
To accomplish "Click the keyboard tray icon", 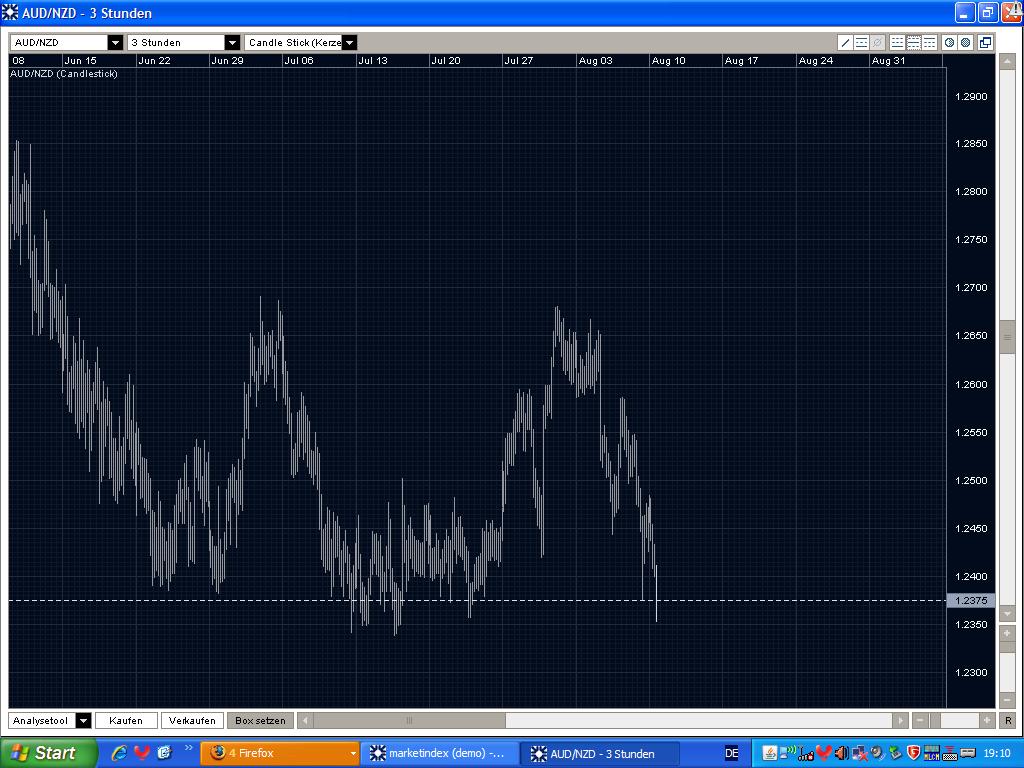I will click(950, 754).
